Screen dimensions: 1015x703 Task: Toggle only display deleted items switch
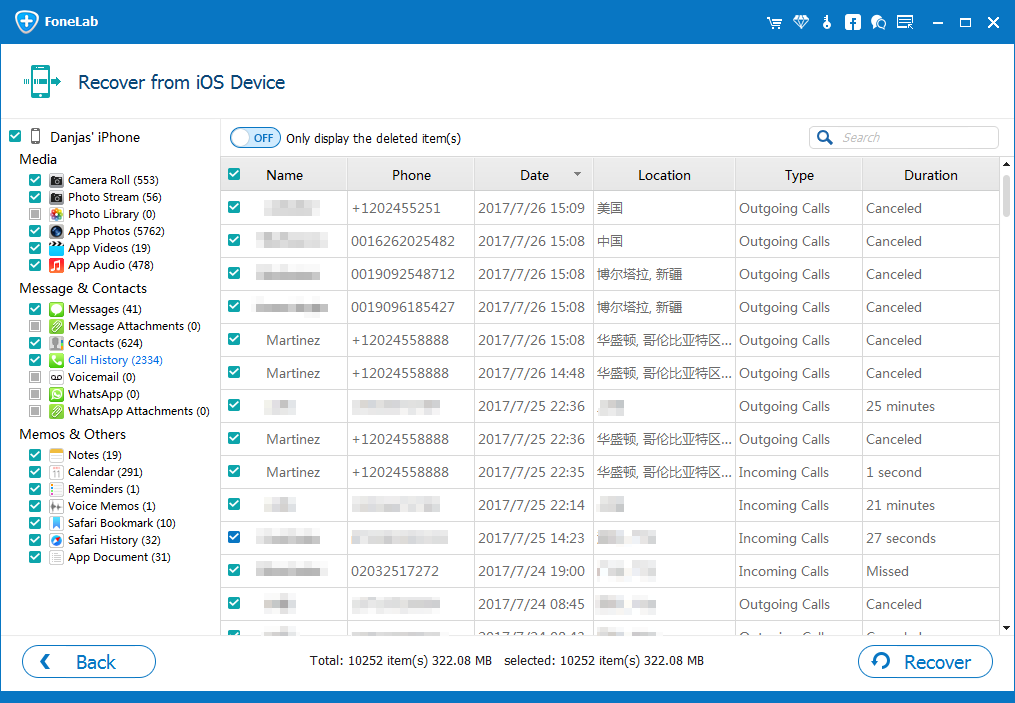pyautogui.click(x=255, y=138)
